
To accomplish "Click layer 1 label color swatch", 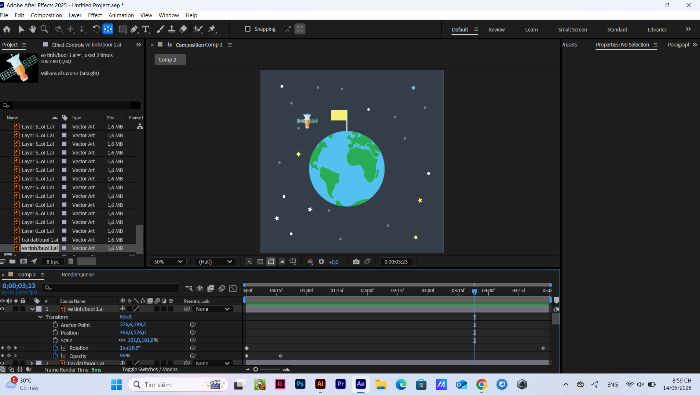I will click(x=39, y=309).
